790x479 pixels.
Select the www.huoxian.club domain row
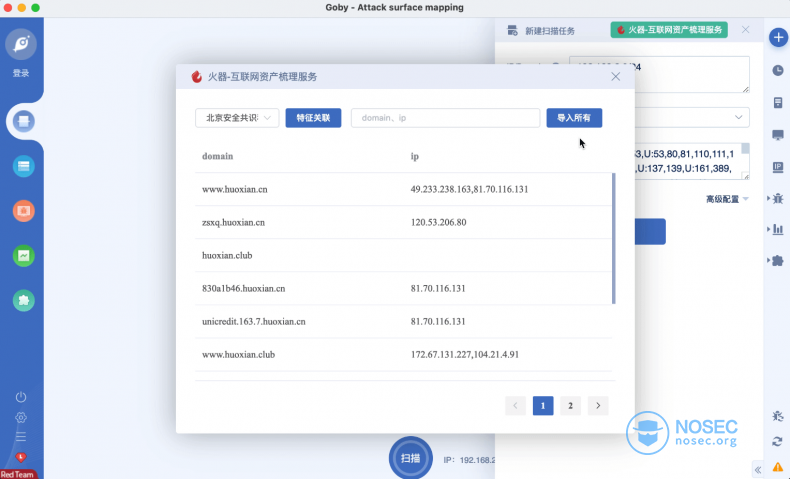pos(403,355)
